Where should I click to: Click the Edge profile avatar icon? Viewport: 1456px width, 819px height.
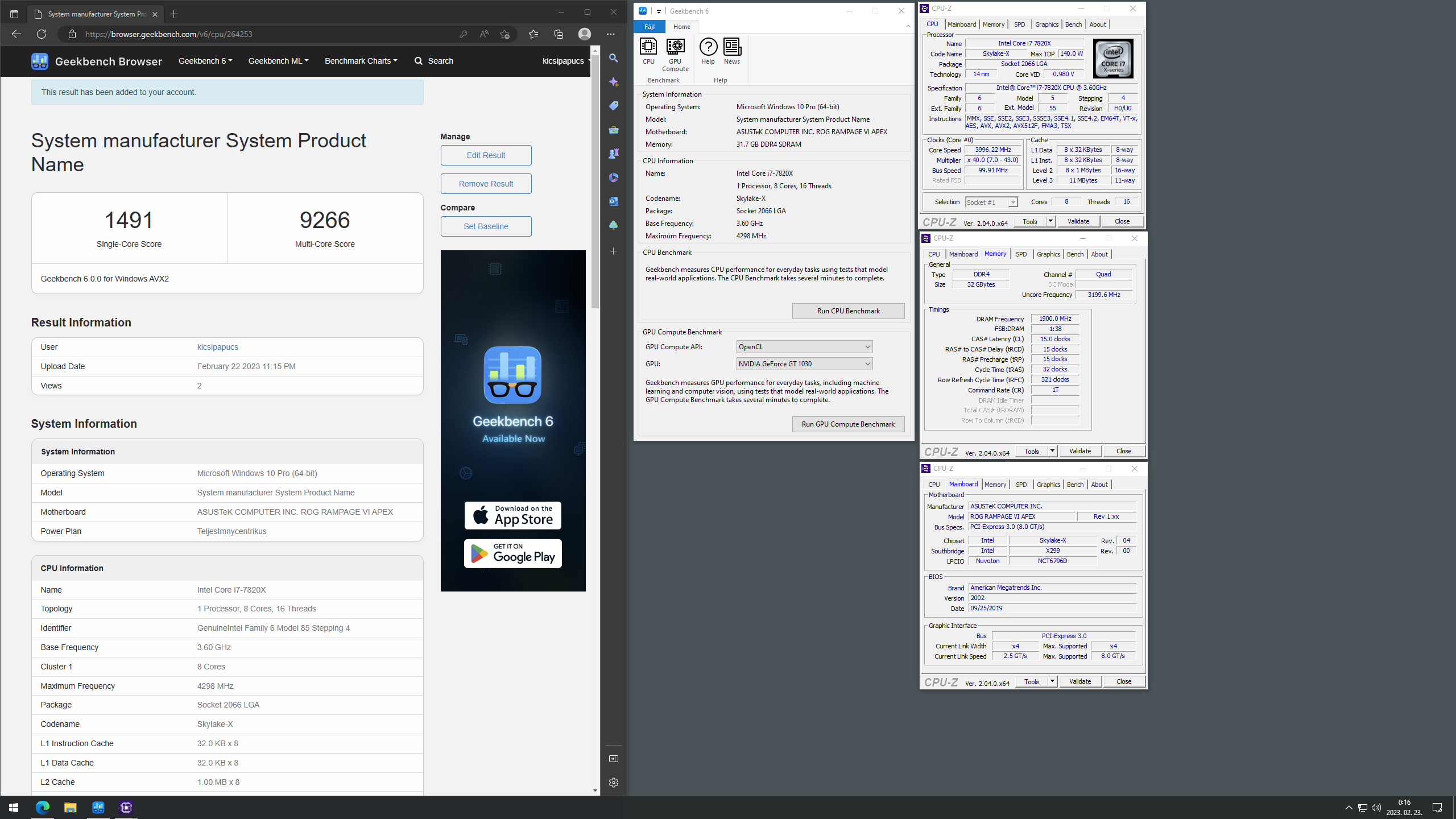tap(585, 34)
